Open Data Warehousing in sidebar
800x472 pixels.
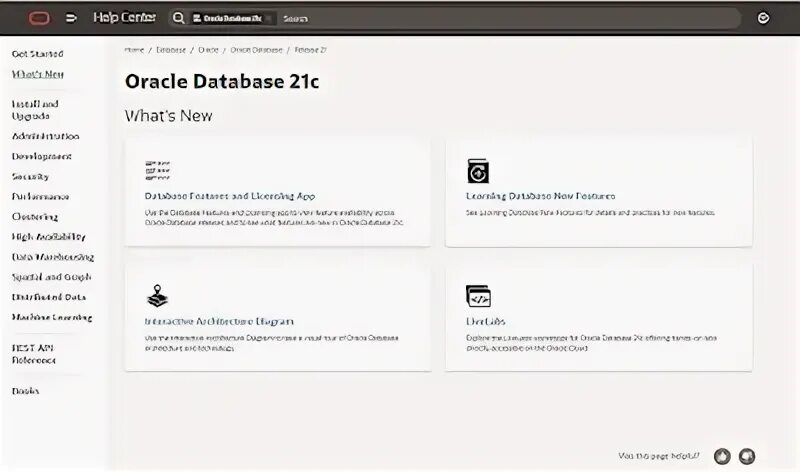point(53,257)
